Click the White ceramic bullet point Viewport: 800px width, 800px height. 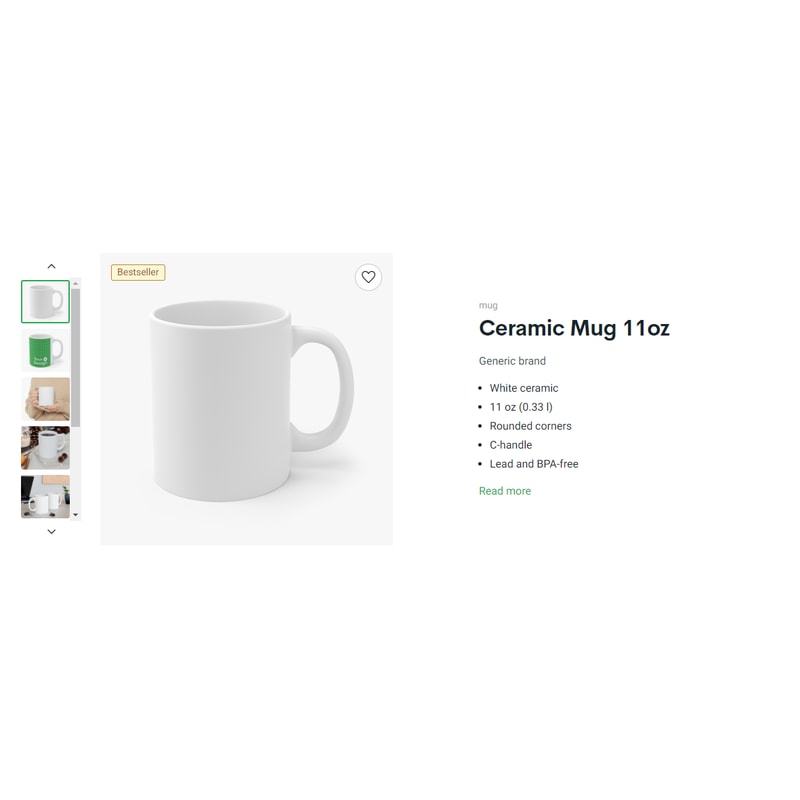[524, 388]
